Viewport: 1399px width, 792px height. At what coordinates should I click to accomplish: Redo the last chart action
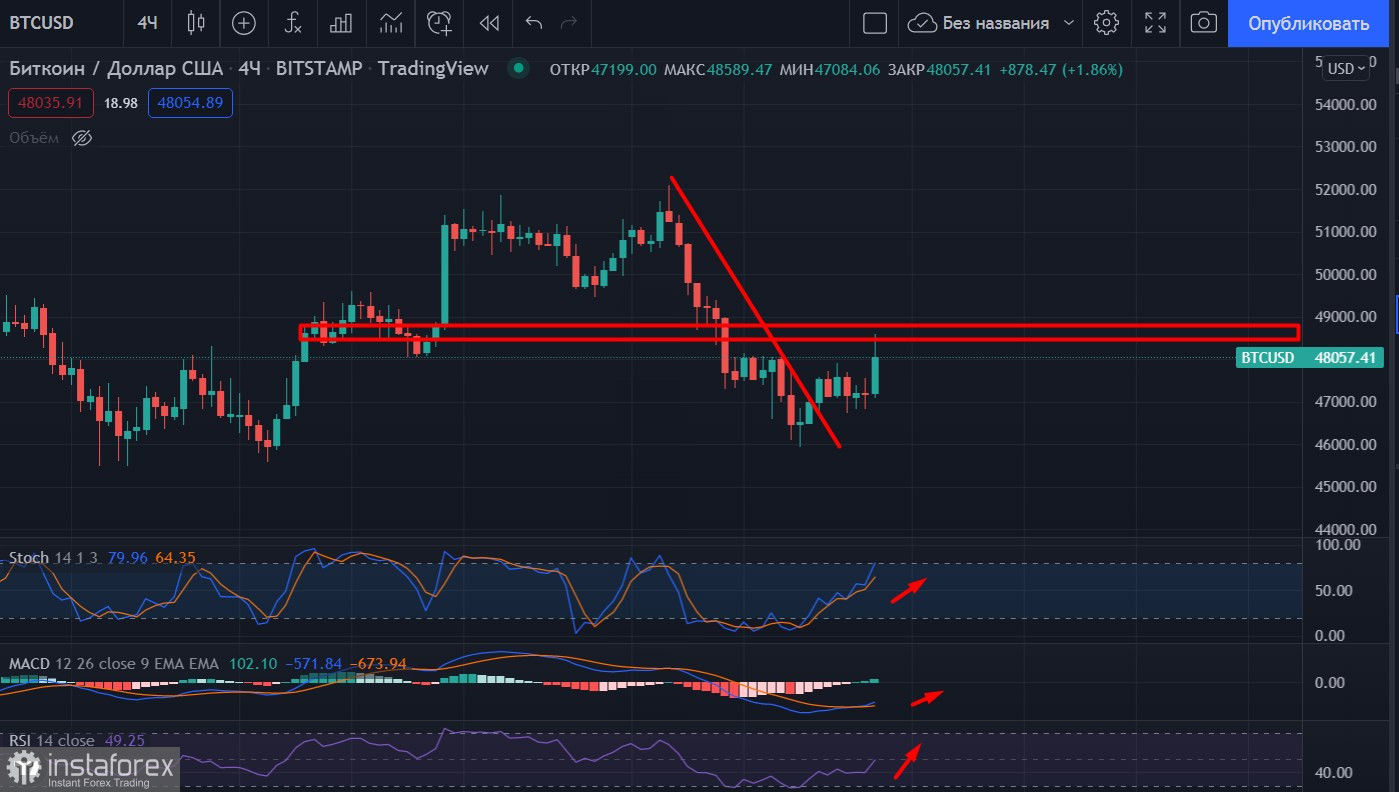tap(569, 22)
